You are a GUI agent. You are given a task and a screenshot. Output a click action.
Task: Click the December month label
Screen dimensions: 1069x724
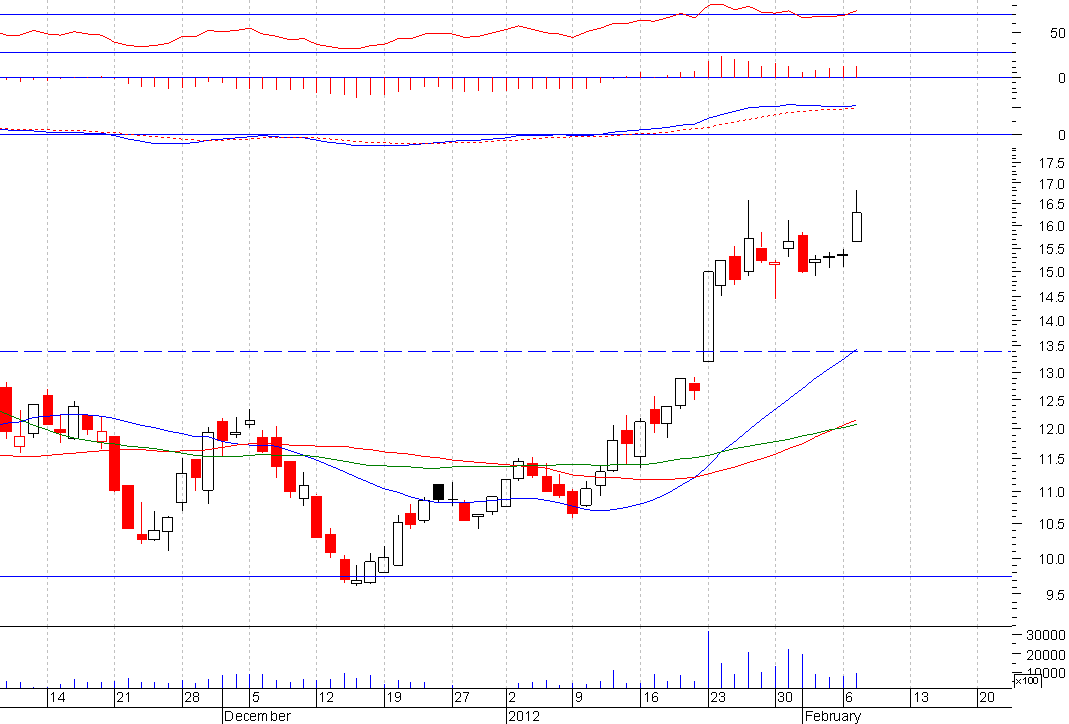[257, 717]
